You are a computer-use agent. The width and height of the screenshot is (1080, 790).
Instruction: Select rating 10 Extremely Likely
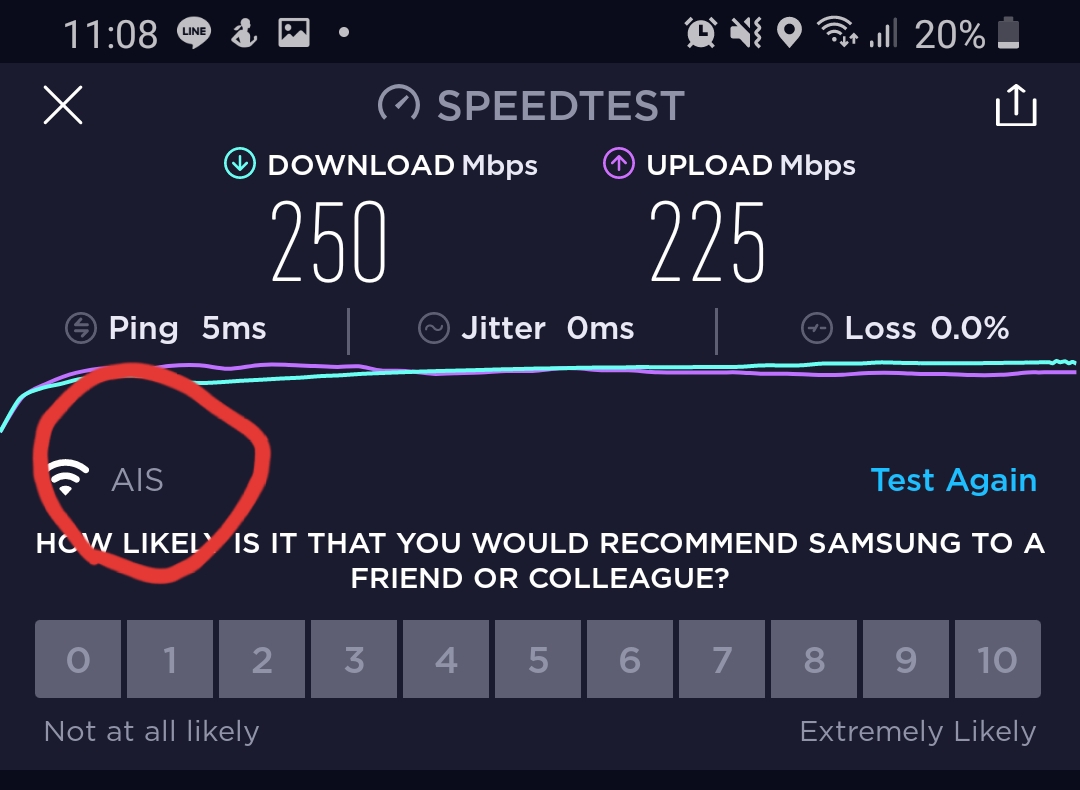click(997, 659)
